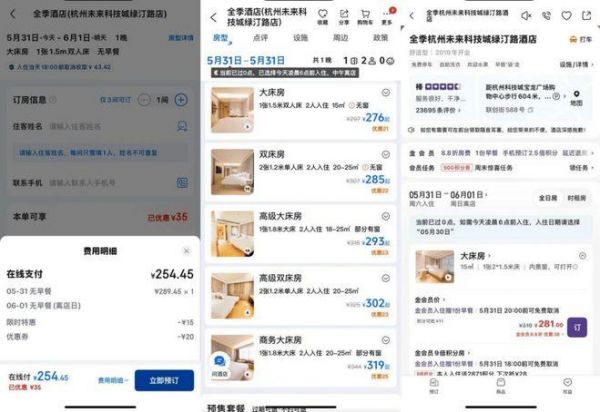Tap the plus button to add a room

[181, 100]
